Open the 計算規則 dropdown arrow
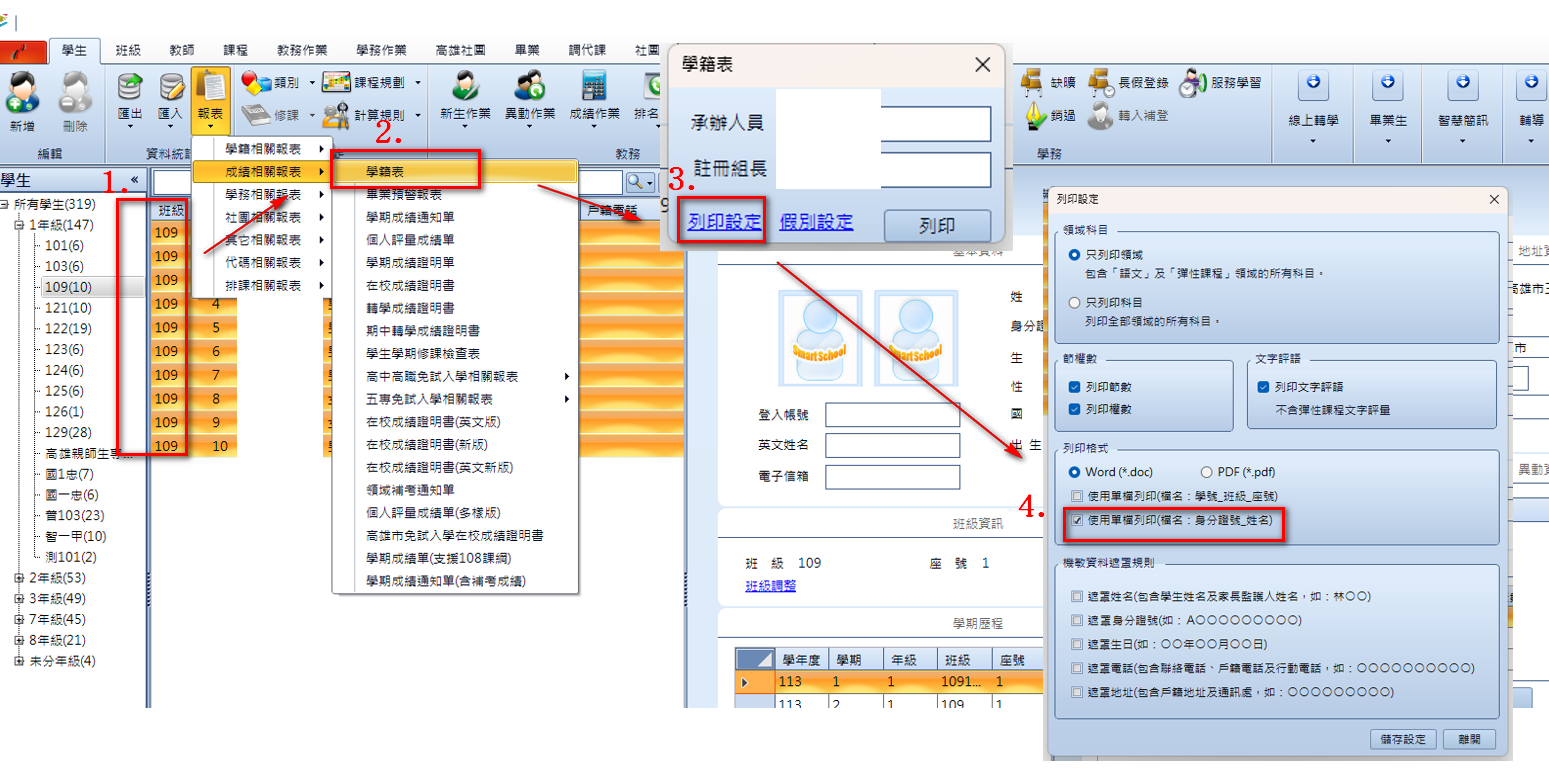Screen dimensions: 1549x769 click(417, 114)
